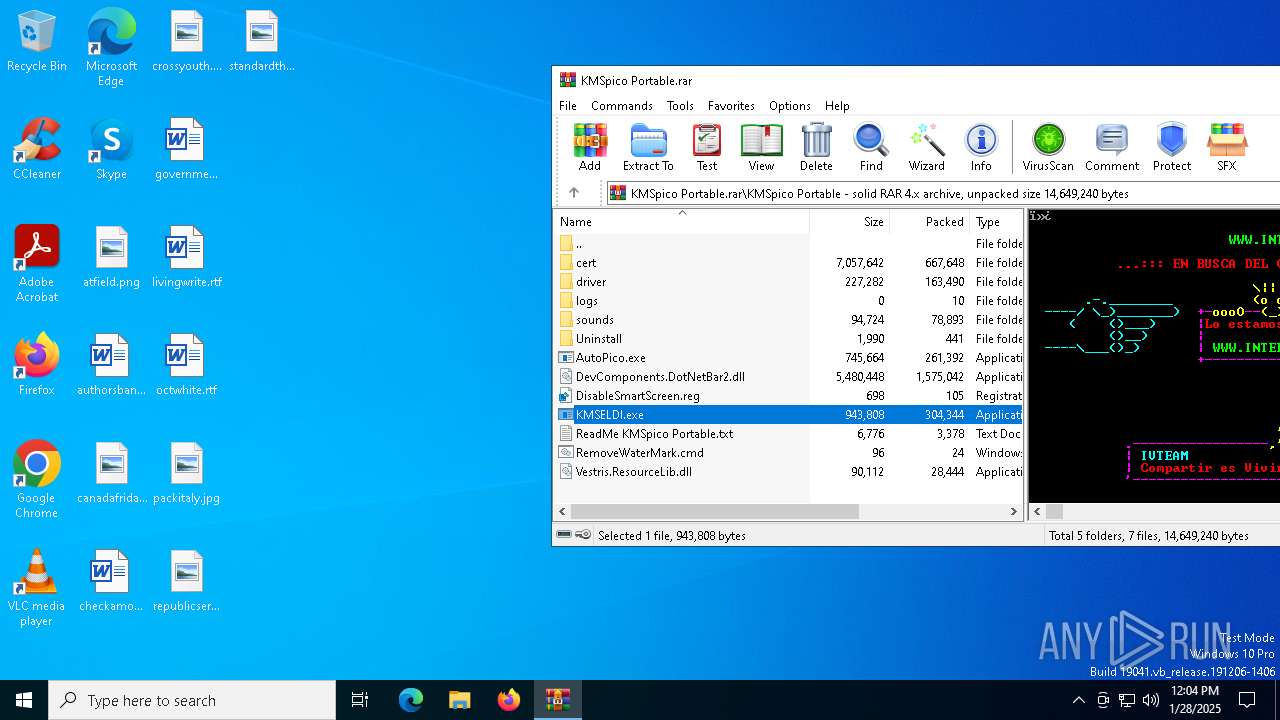Create an SFX archive
The height and width of the screenshot is (720, 1280).
tap(1227, 147)
